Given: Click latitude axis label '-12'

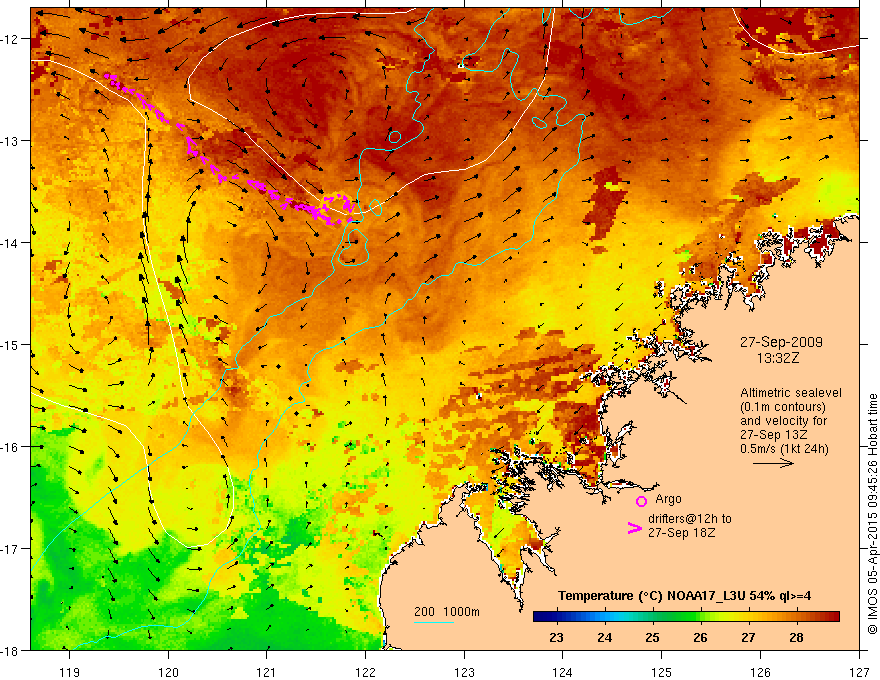Looking at the screenshot, I should coord(11,39).
